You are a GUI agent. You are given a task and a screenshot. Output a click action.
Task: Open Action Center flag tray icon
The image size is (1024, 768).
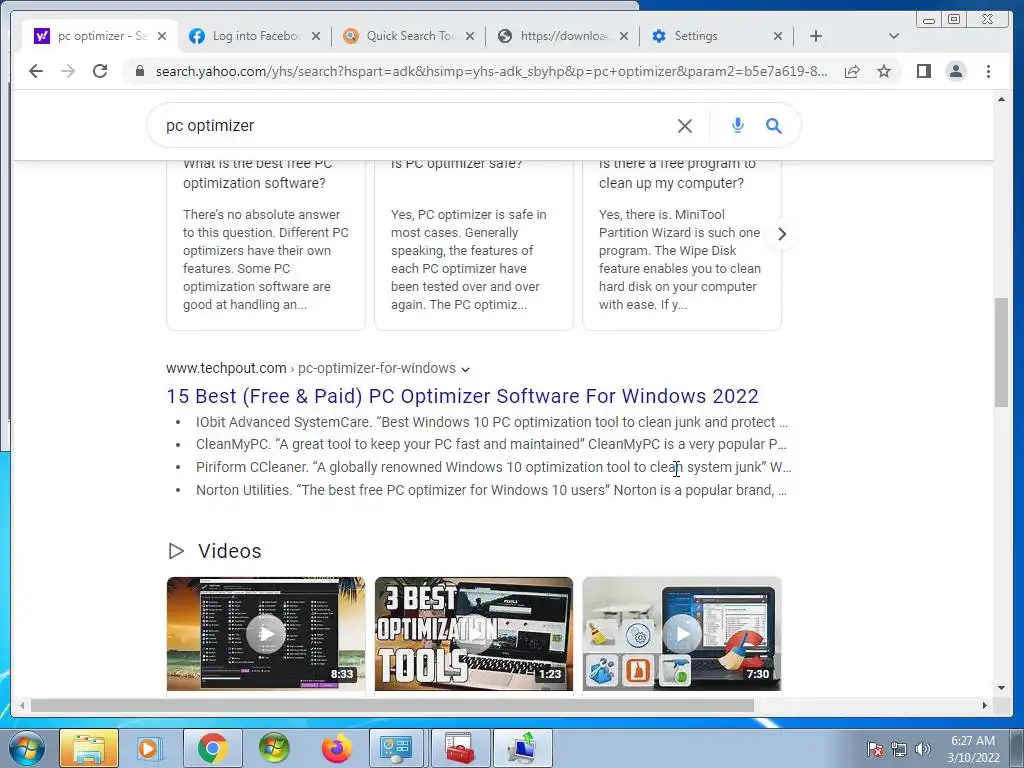[875, 749]
